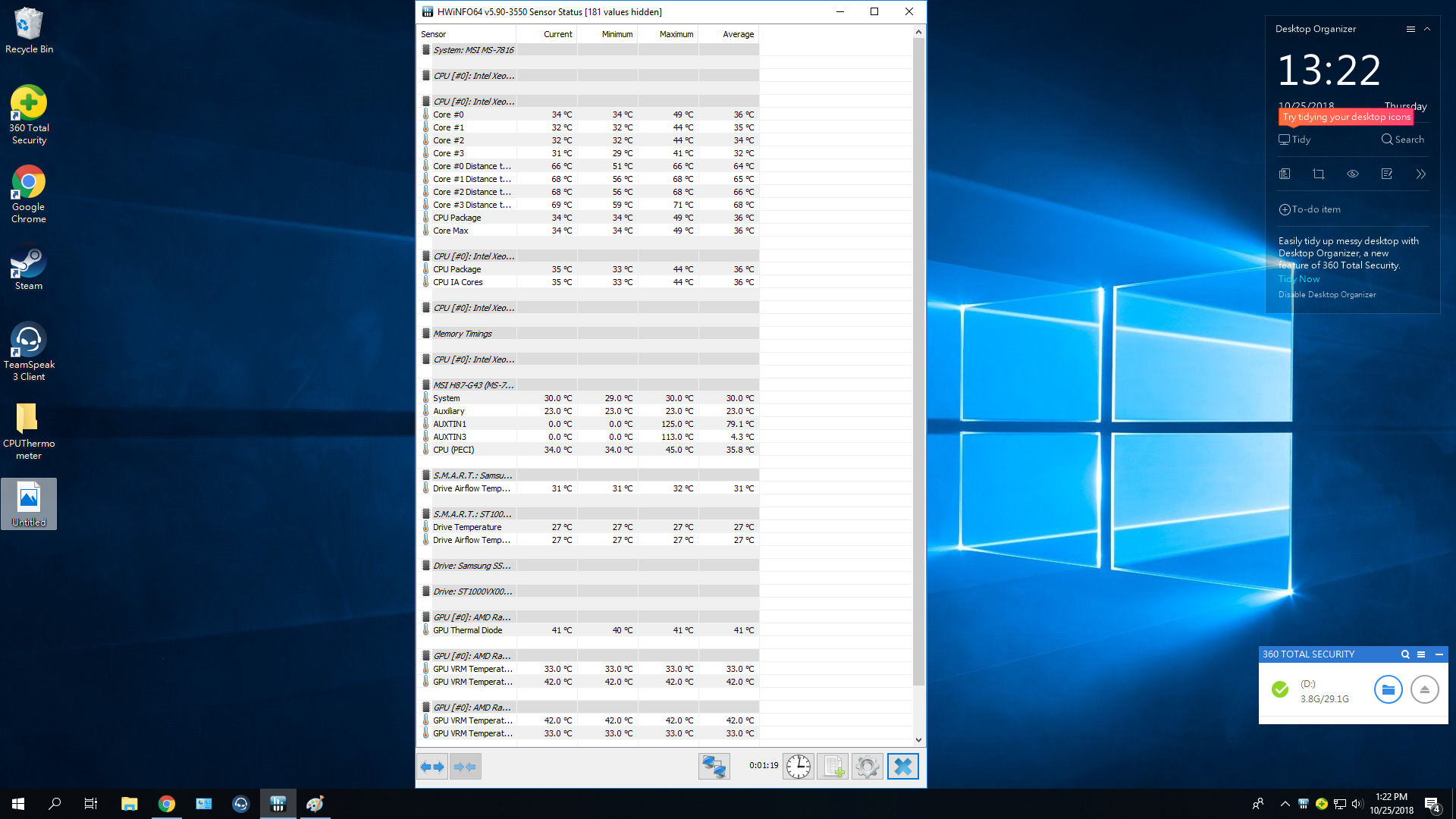The width and height of the screenshot is (1456, 819).
Task: Click Disable Desktop Organizer link
Action: click(x=1327, y=295)
